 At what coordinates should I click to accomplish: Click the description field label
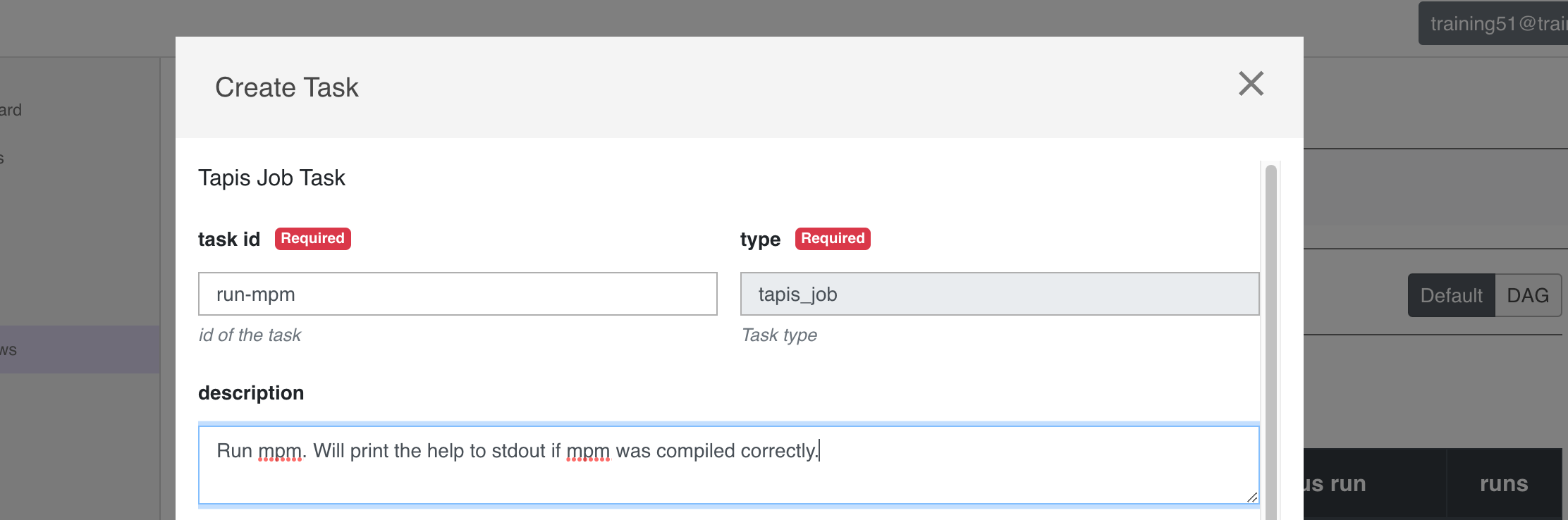click(251, 393)
